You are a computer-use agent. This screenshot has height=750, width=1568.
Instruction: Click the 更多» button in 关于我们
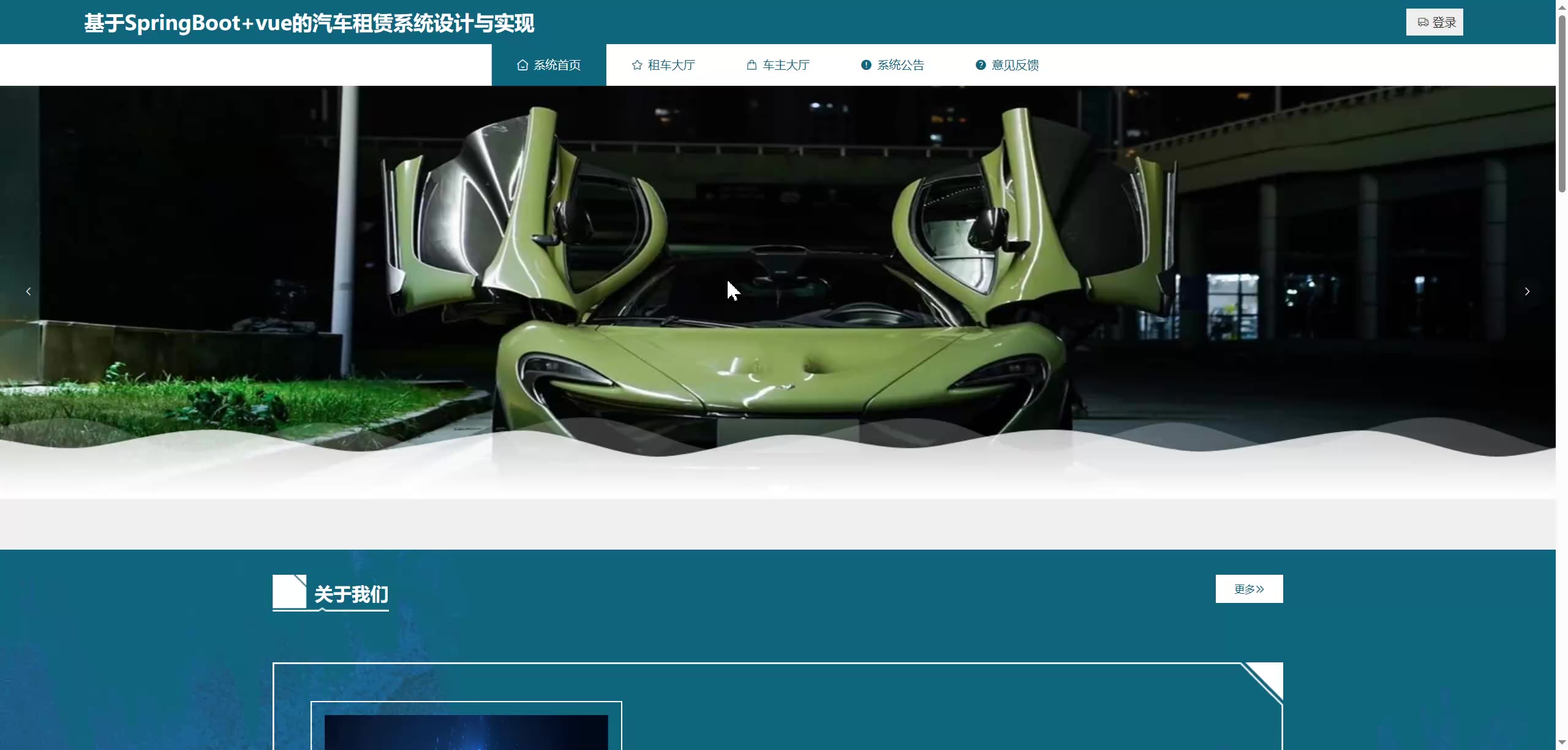1249,589
